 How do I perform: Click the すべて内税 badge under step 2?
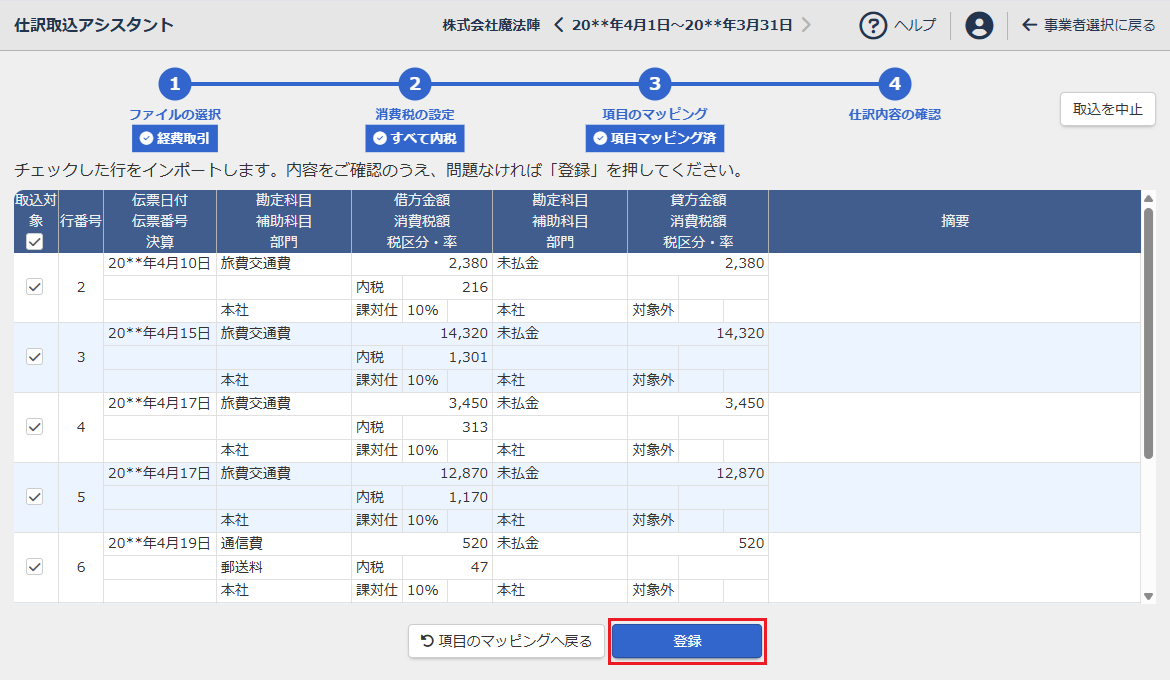point(415,139)
